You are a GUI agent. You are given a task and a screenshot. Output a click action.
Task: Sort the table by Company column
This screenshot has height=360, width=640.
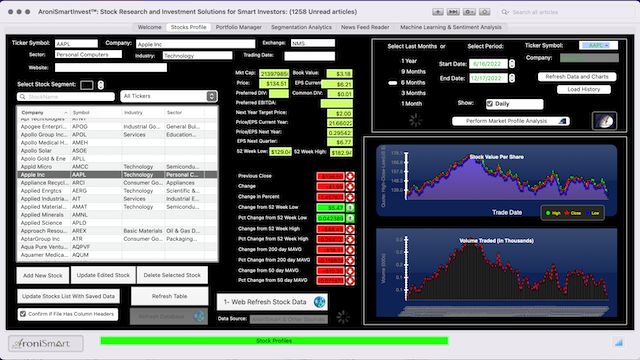(x=44, y=113)
